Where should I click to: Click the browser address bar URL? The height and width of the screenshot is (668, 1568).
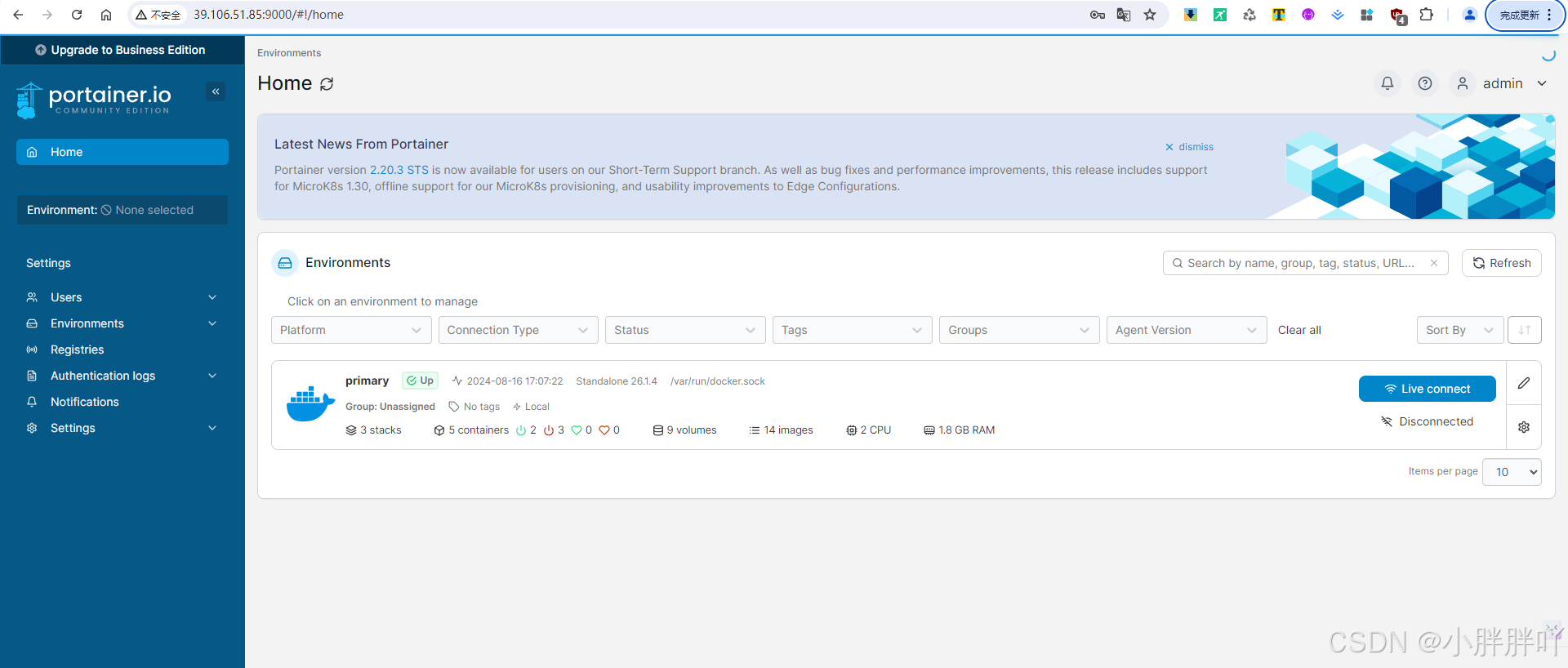click(x=269, y=15)
